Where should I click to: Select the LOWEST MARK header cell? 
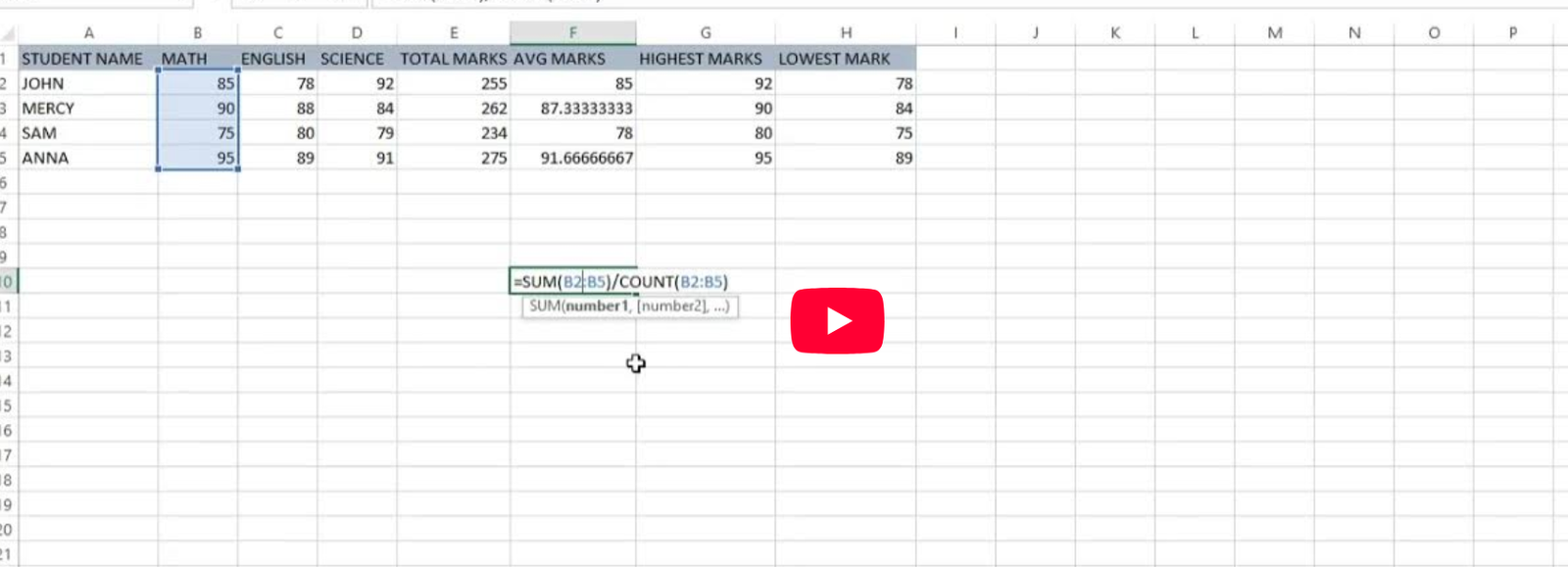pyautogui.click(x=835, y=59)
